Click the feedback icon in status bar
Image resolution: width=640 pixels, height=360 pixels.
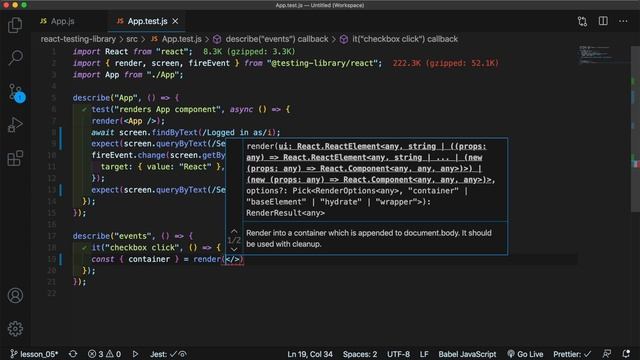click(x=607, y=354)
